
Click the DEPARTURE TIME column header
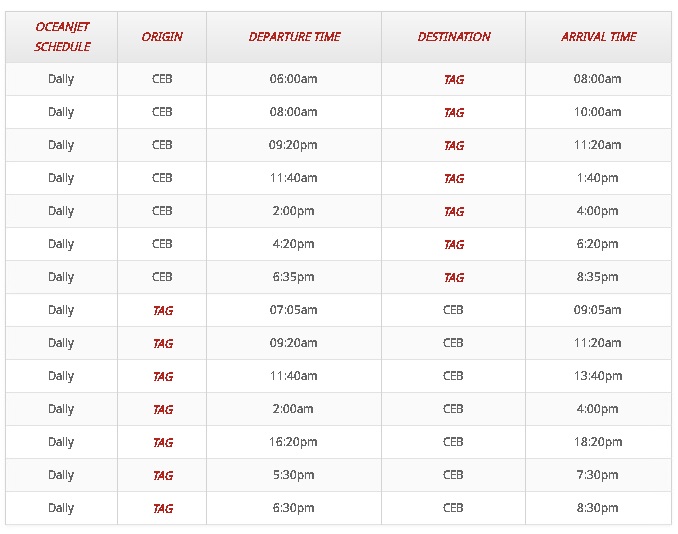tap(294, 37)
